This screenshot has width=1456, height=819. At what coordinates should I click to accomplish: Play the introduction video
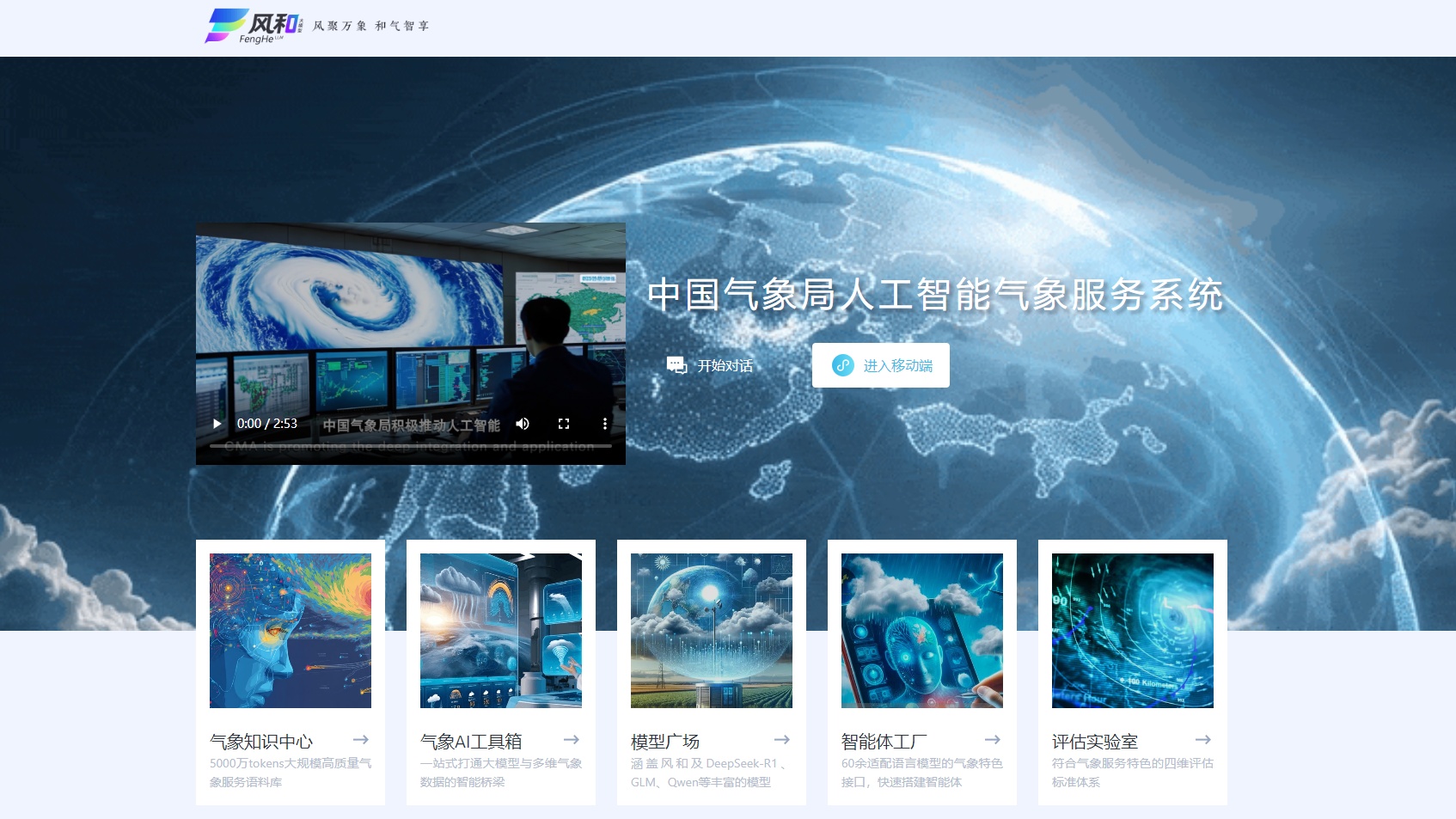pos(216,423)
